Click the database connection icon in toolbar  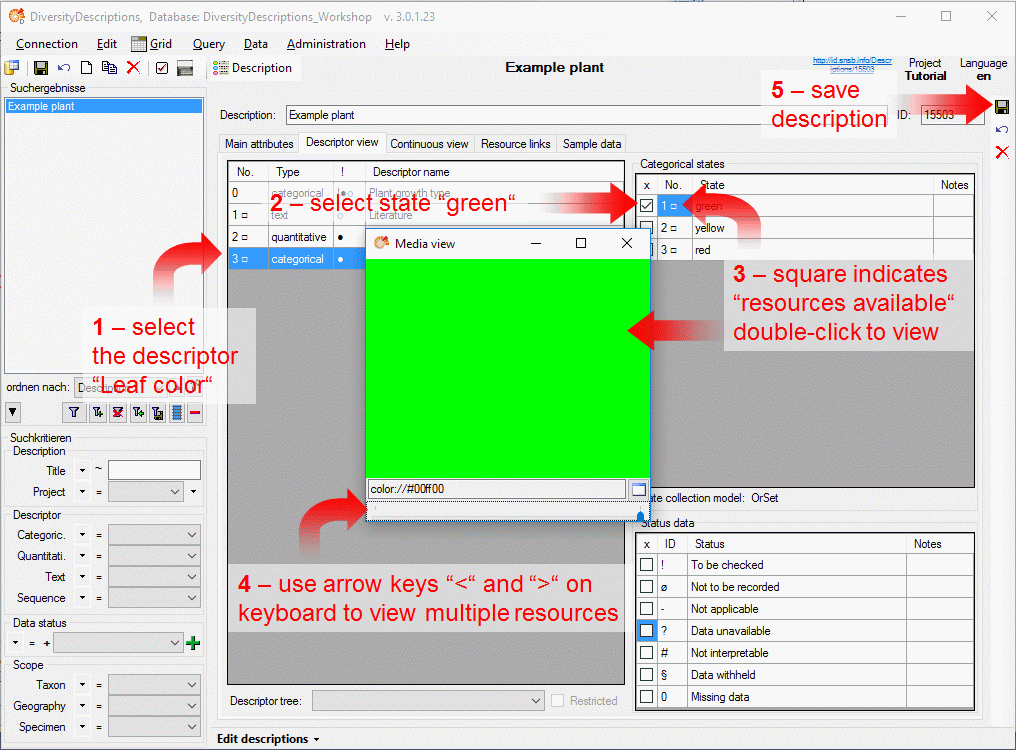point(12,67)
